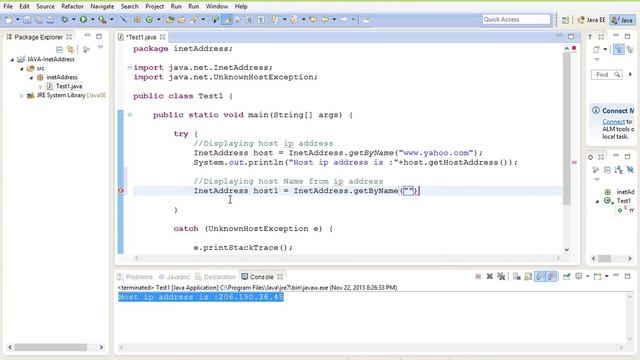
Task: Click the Package Explorer horizontal scrollbar
Action: click(x=51, y=347)
